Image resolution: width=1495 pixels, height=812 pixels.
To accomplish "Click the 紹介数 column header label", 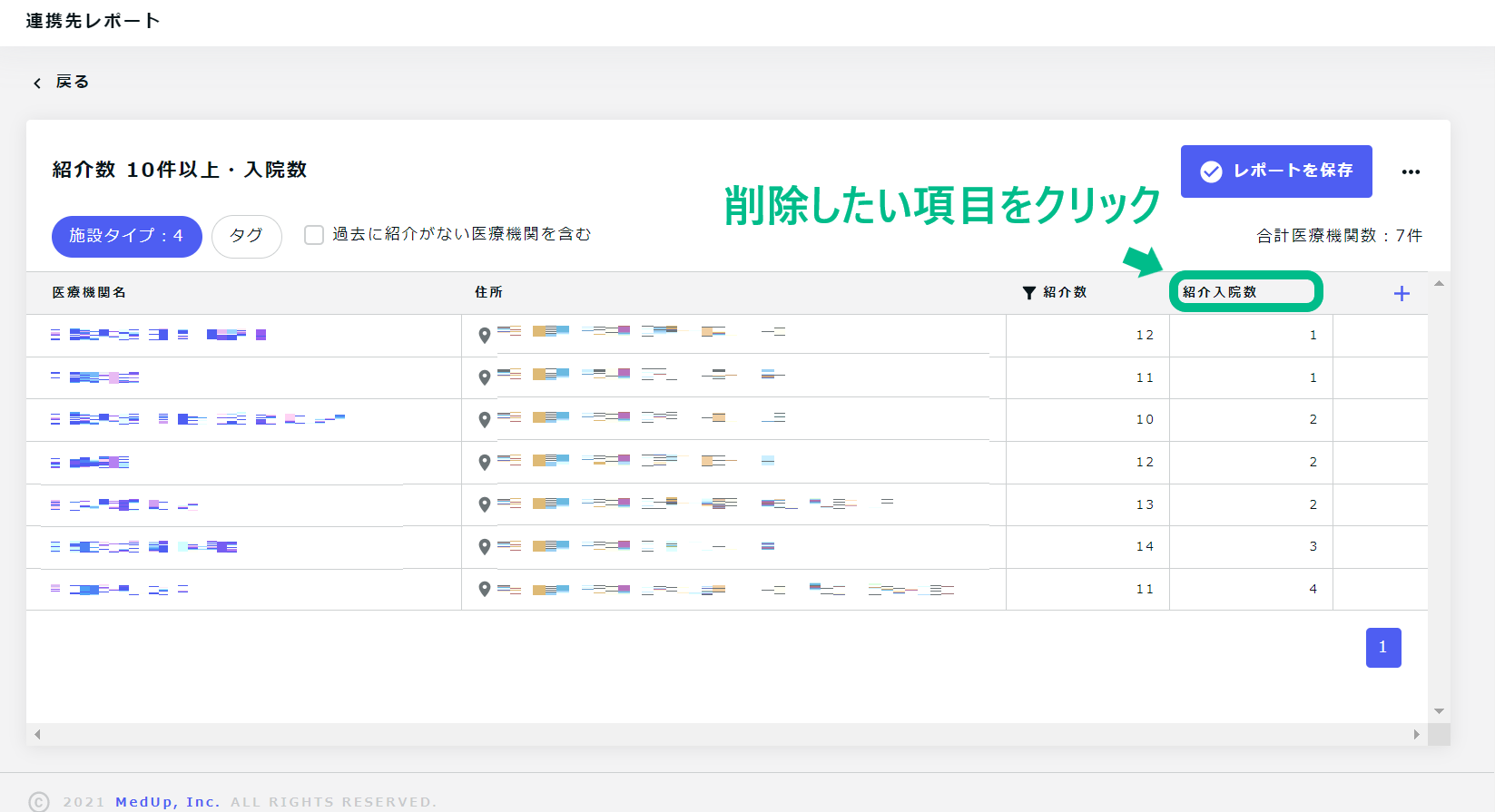I will 1065,292.
